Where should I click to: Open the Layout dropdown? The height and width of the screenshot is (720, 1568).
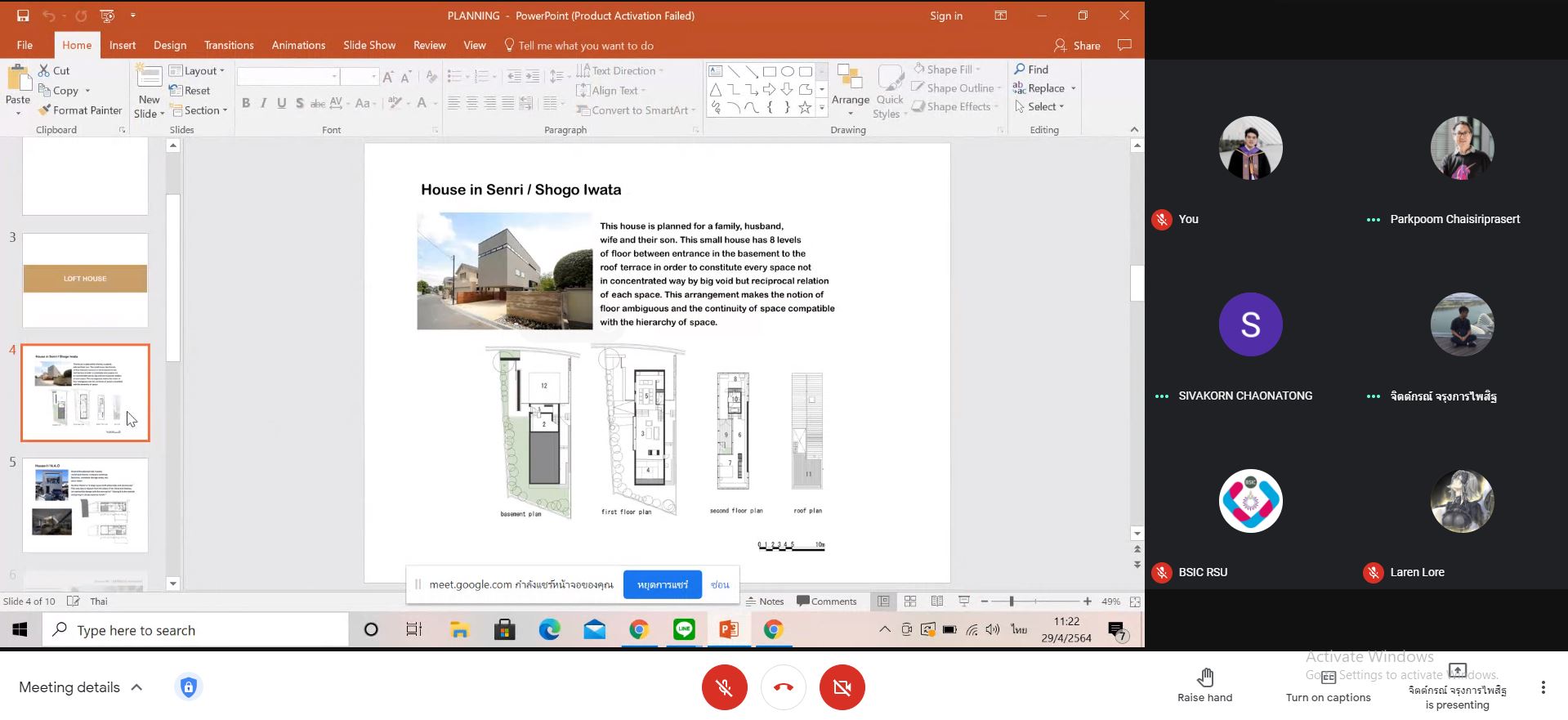coord(197,71)
